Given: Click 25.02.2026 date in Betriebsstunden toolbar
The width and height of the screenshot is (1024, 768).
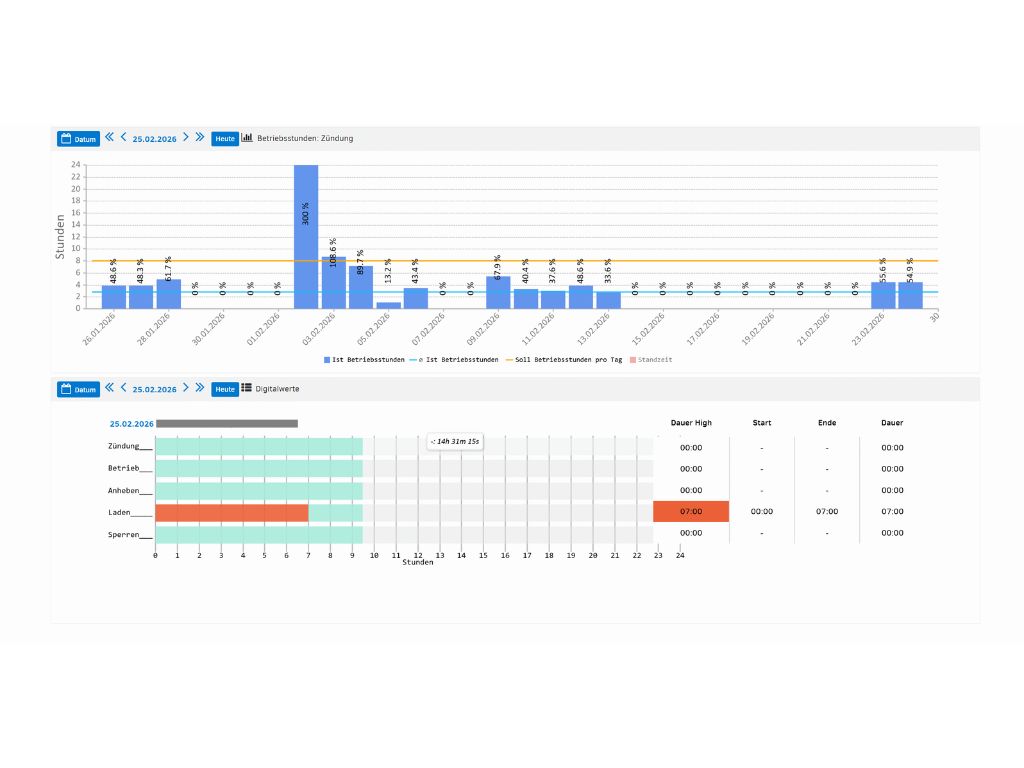Looking at the screenshot, I should tap(154, 139).
